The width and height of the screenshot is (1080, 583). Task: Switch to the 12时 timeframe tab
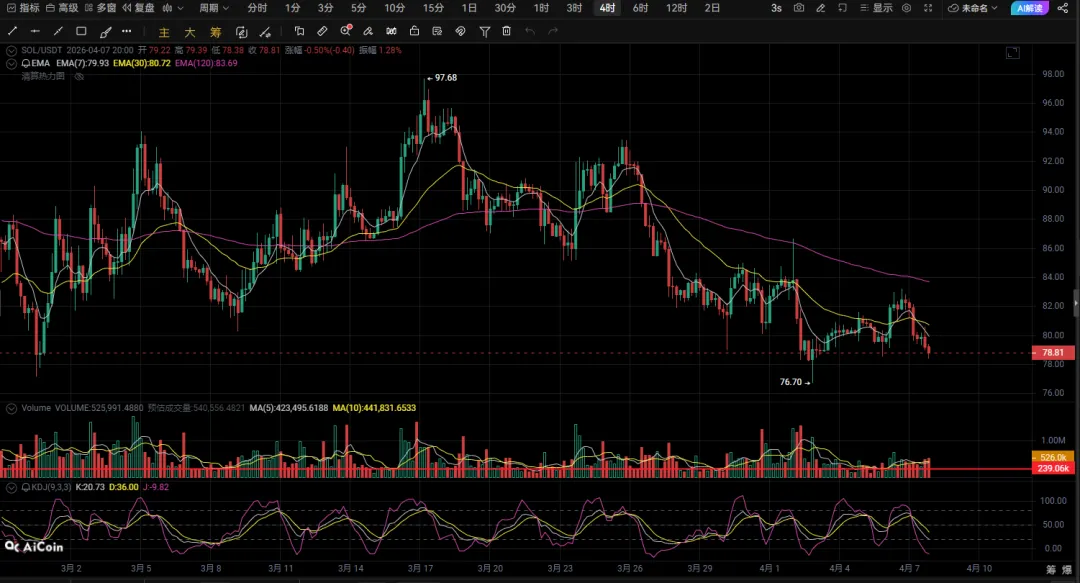tap(676, 8)
